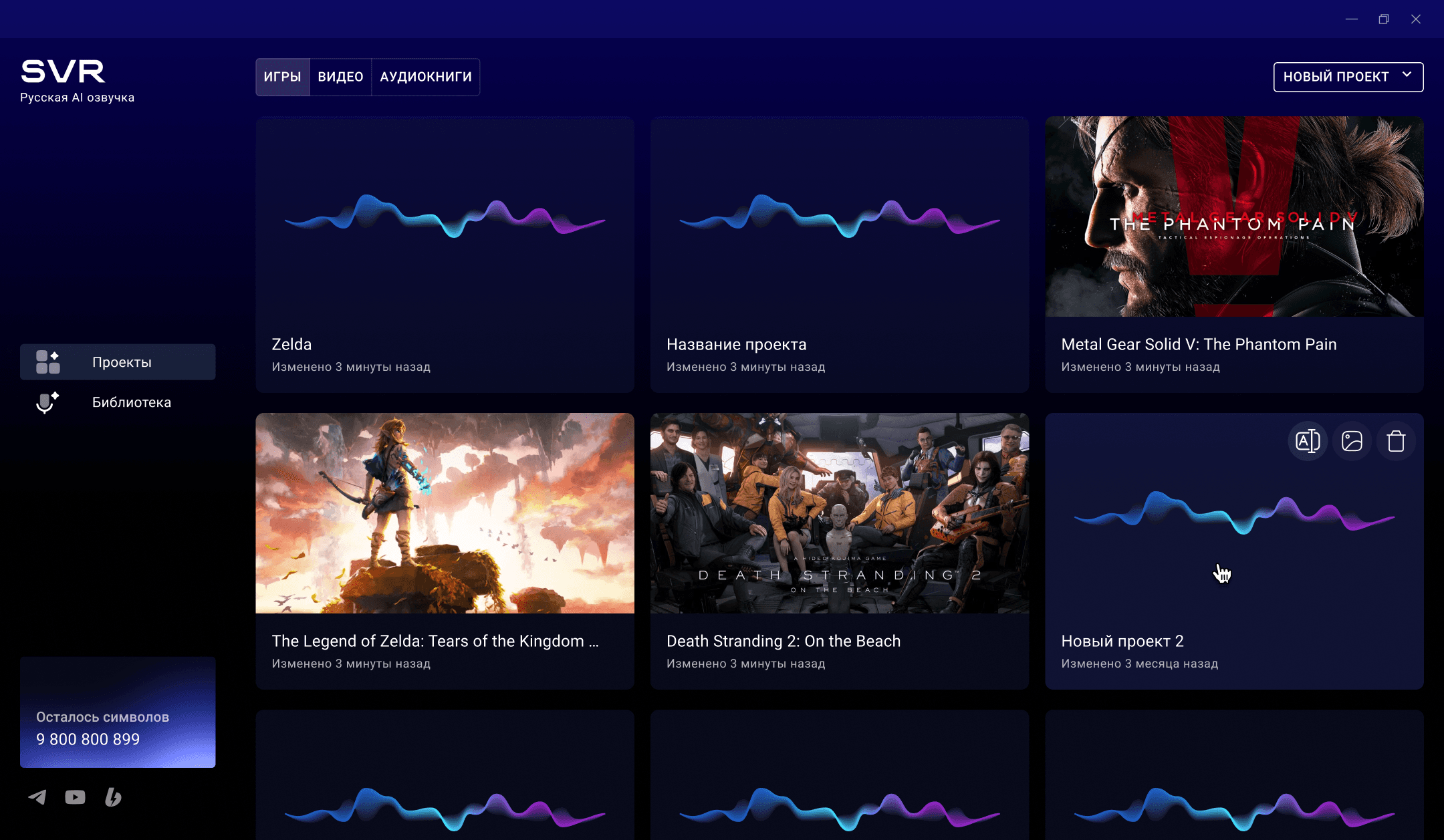
Task: Click the rename icon on Новый проект 2
Action: point(1308,441)
